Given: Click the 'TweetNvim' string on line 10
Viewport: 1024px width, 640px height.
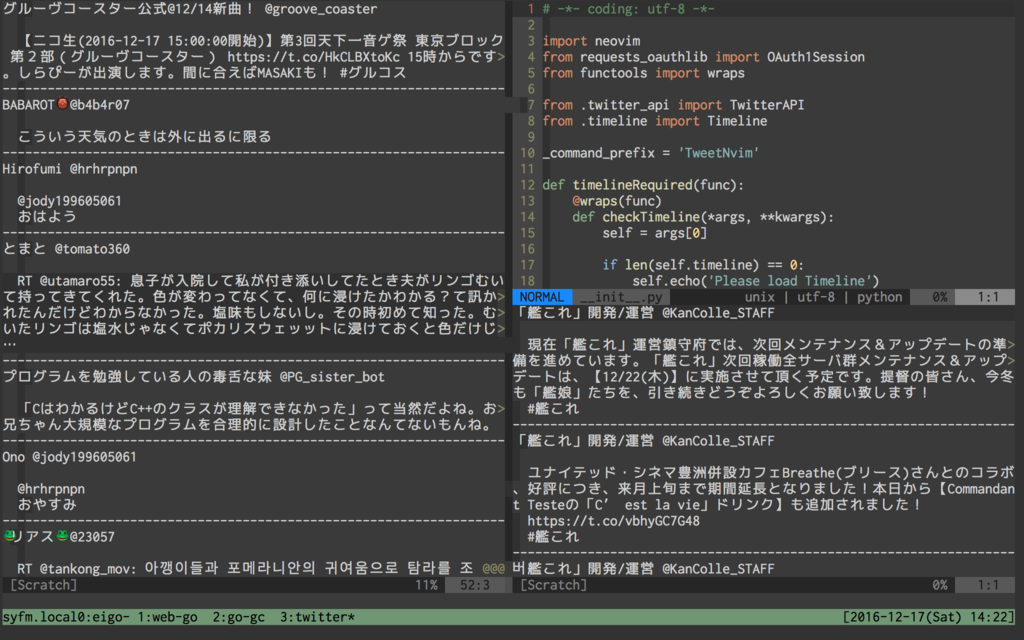Looking at the screenshot, I should coord(718,153).
